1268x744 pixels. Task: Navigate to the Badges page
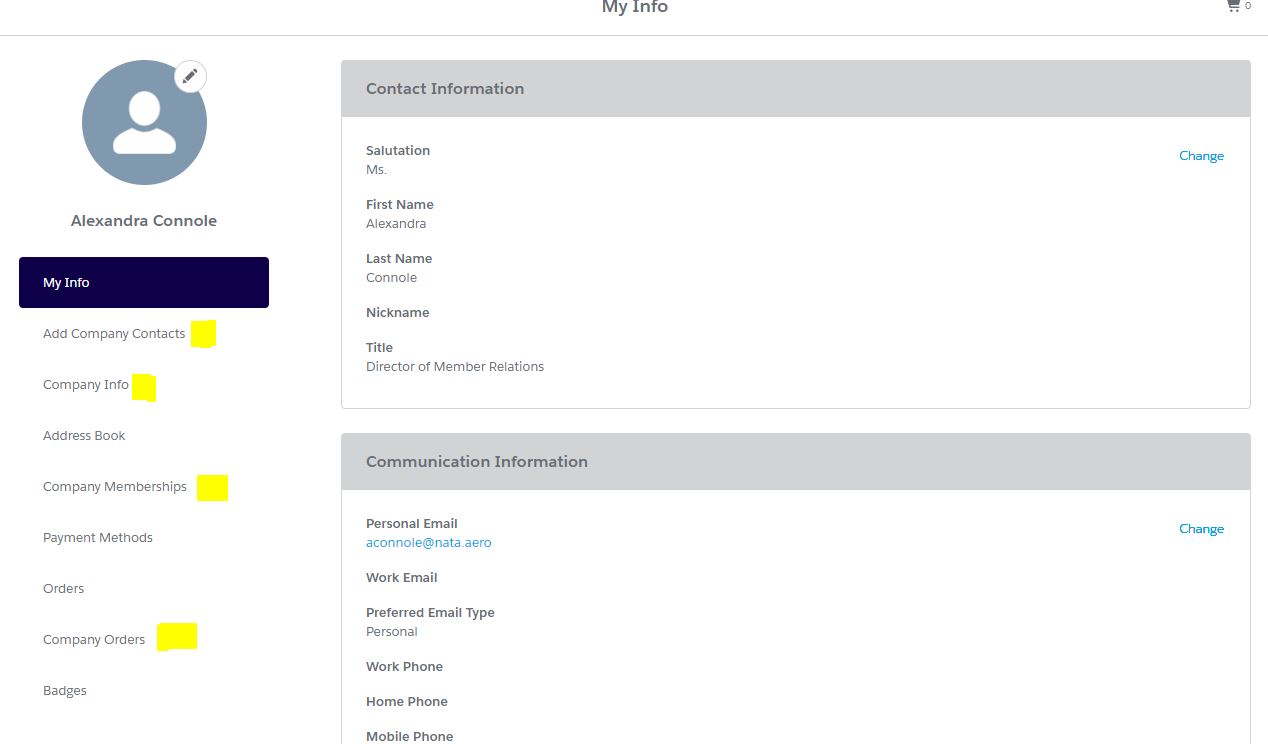coord(64,690)
